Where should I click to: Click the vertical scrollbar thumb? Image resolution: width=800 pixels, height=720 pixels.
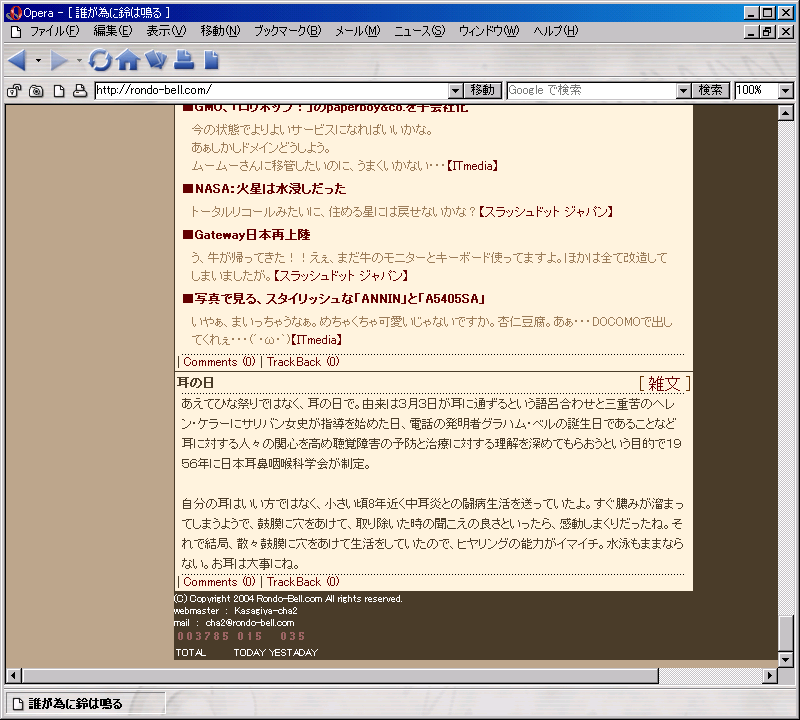[x=786, y=633]
